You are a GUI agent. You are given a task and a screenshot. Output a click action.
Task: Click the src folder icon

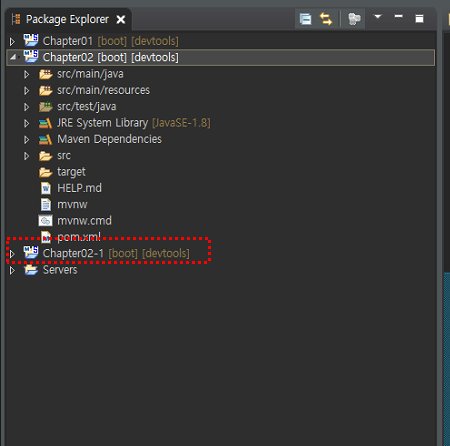click(46, 156)
